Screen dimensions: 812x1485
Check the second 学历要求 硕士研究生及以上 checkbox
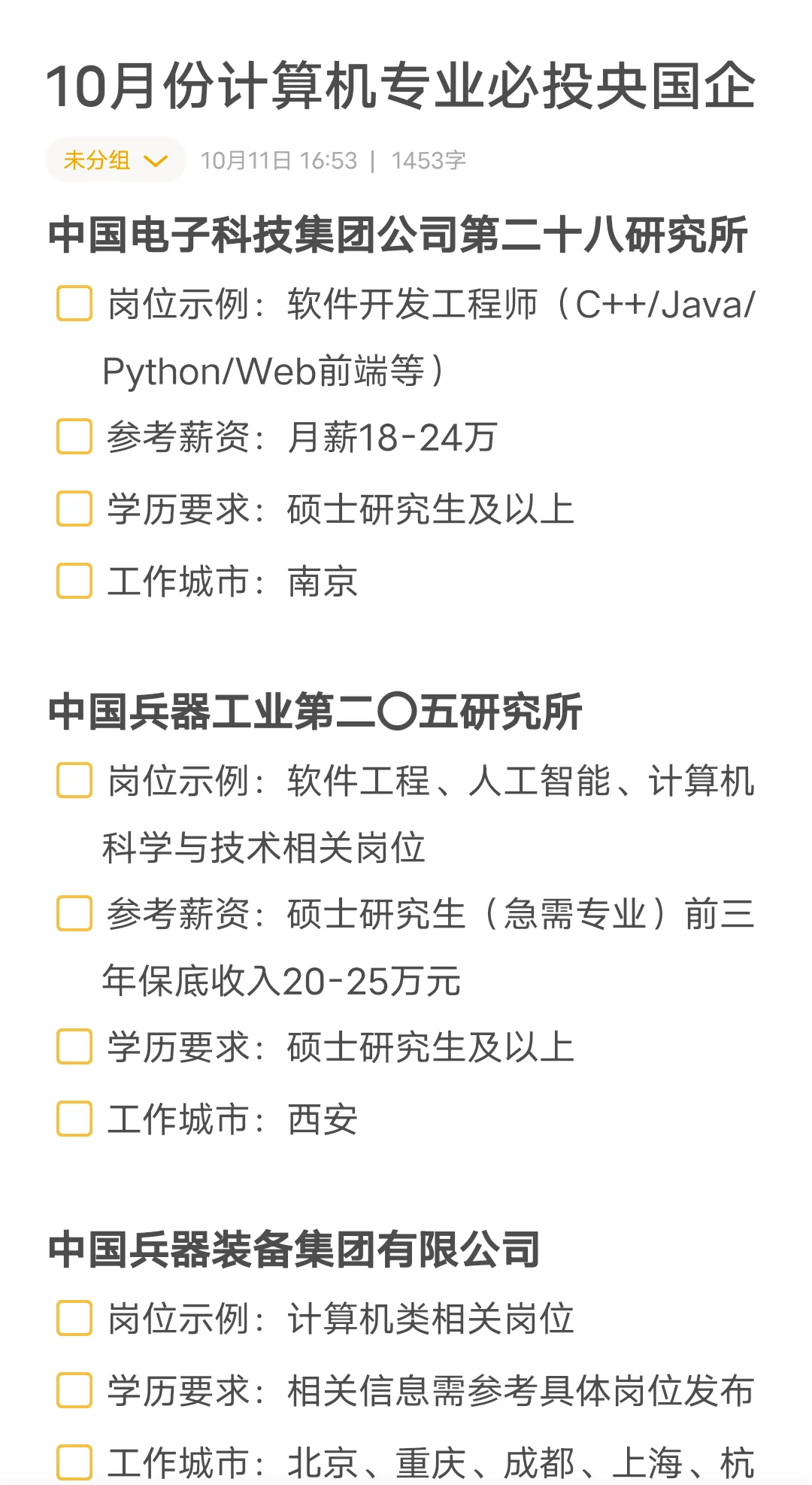click(x=74, y=1047)
